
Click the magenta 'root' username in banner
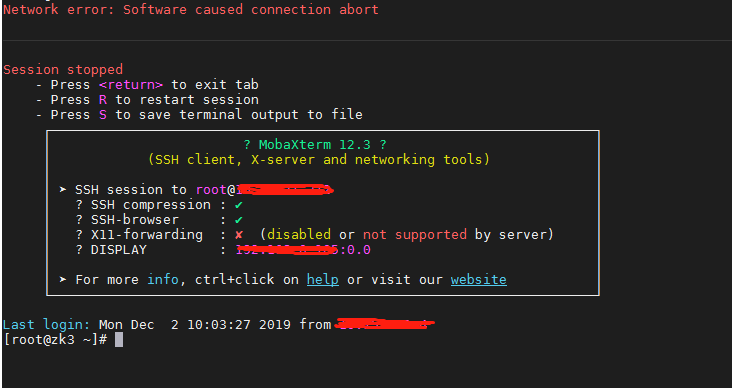(x=211, y=190)
